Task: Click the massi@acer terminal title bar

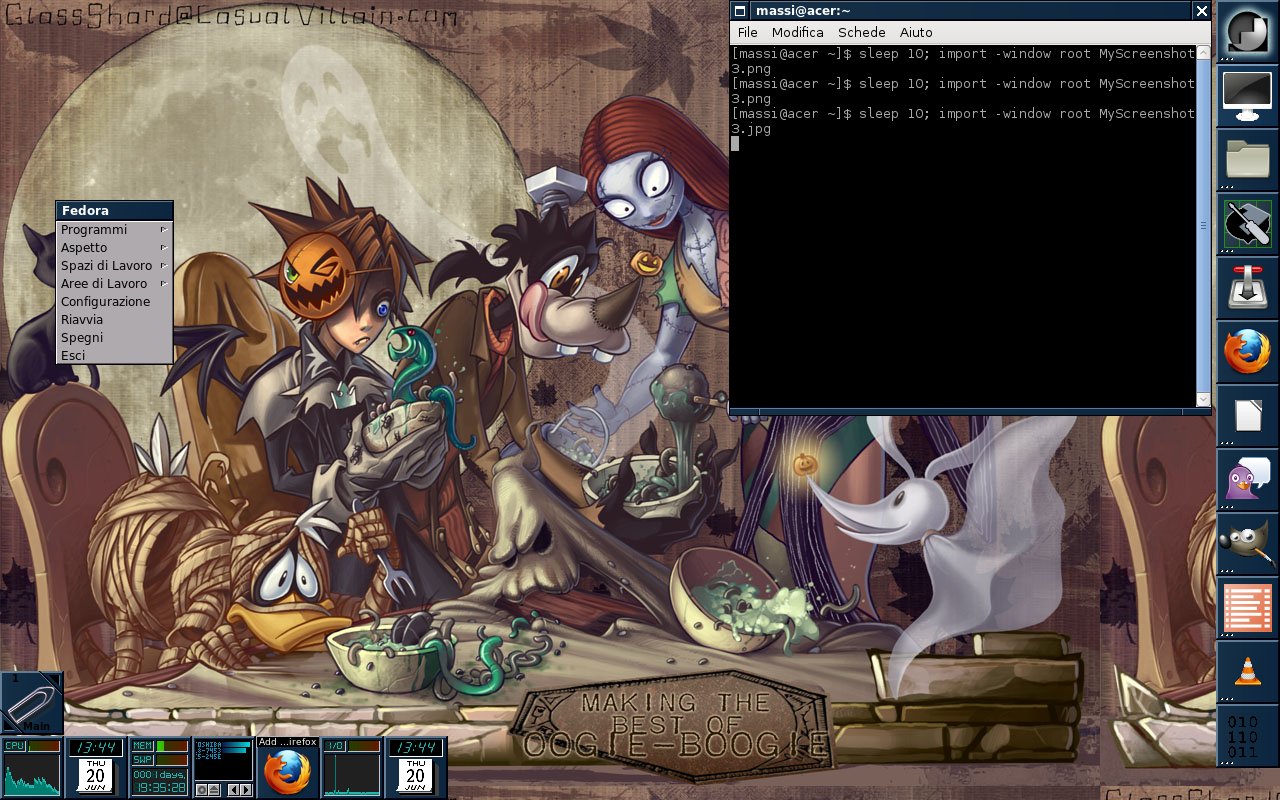Action: 970,10
